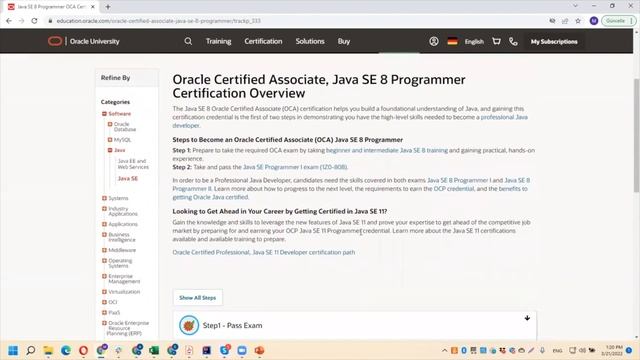Open Opera browser from taskbar

coord(83,351)
